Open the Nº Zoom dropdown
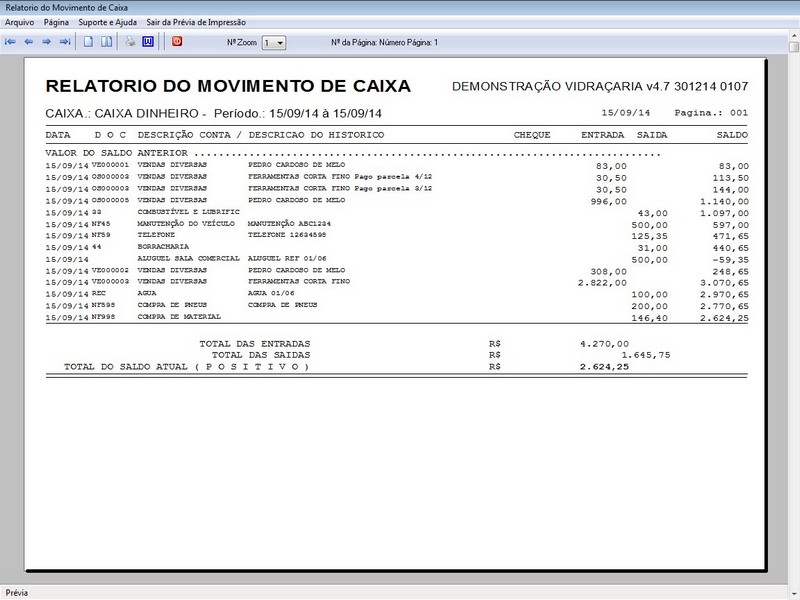This screenshot has height=600, width=800. pyautogui.click(x=279, y=43)
